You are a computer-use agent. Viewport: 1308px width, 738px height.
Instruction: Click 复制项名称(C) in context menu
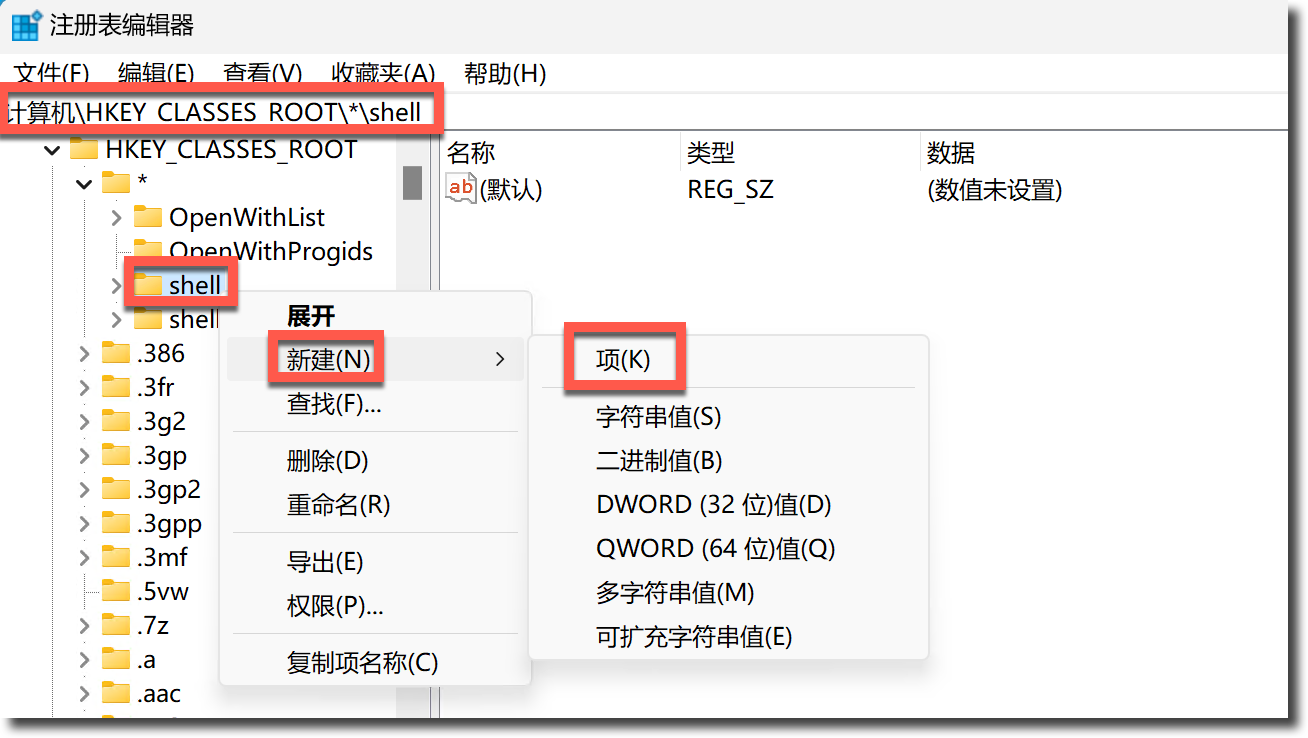362,662
